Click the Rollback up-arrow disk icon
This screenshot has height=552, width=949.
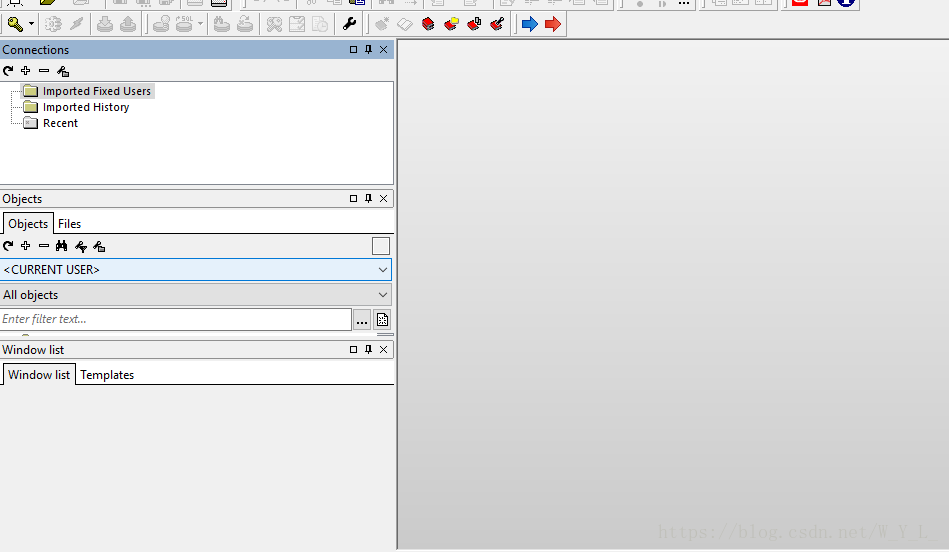pyautogui.click(x=128, y=24)
